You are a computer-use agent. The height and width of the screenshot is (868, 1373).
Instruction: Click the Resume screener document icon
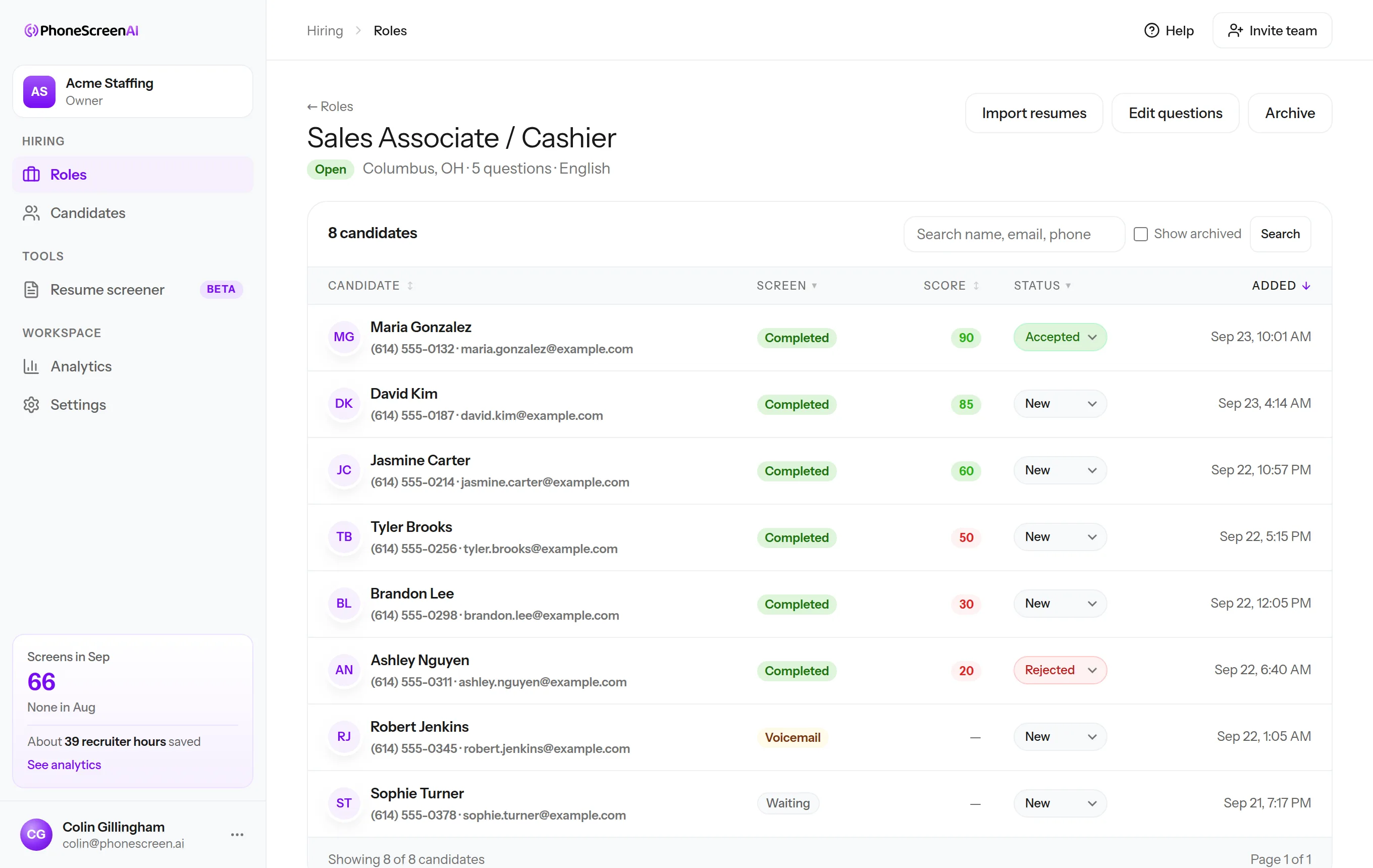pyautogui.click(x=31, y=290)
